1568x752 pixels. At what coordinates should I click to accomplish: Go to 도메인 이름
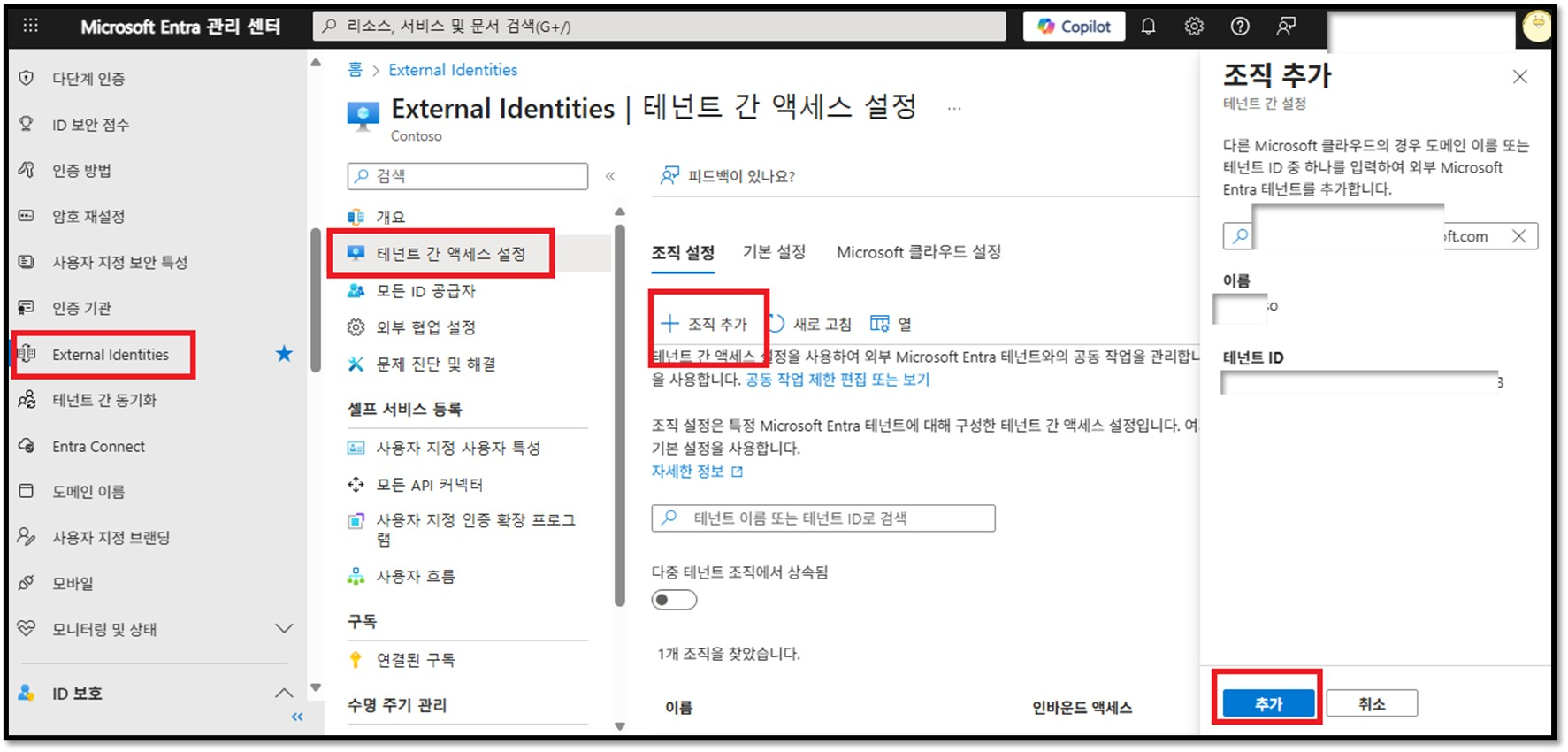[88, 492]
